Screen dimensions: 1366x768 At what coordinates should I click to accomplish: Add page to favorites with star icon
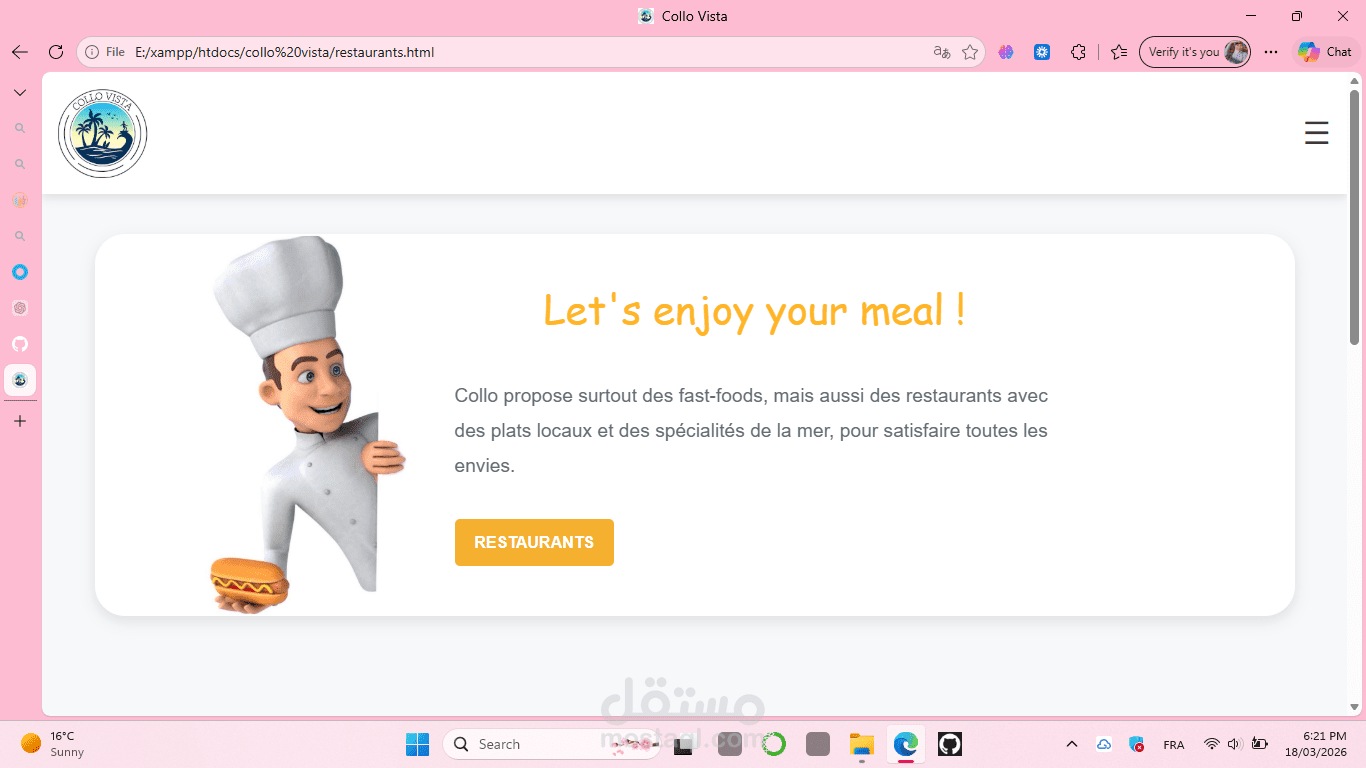point(970,52)
